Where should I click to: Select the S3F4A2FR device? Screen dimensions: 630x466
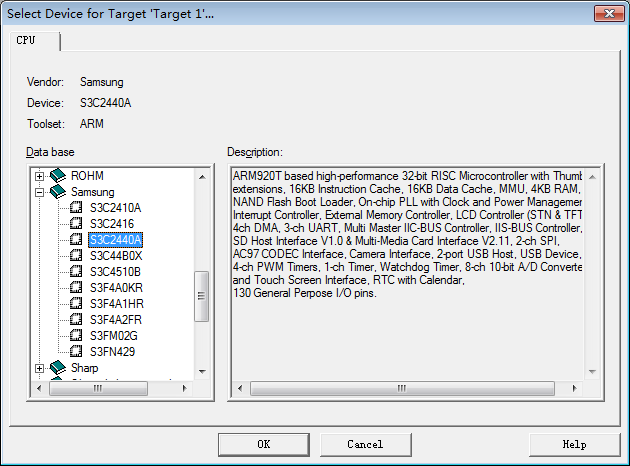[116, 320]
